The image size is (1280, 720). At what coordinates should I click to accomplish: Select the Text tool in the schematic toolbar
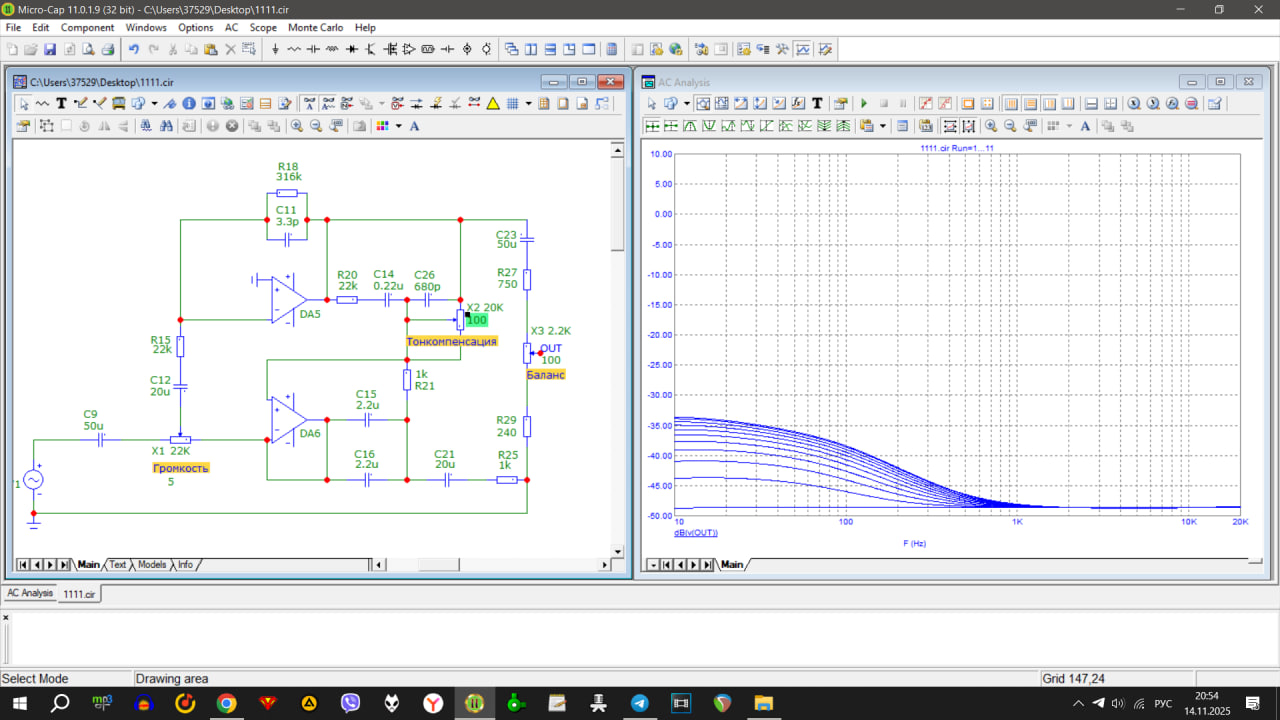point(61,103)
